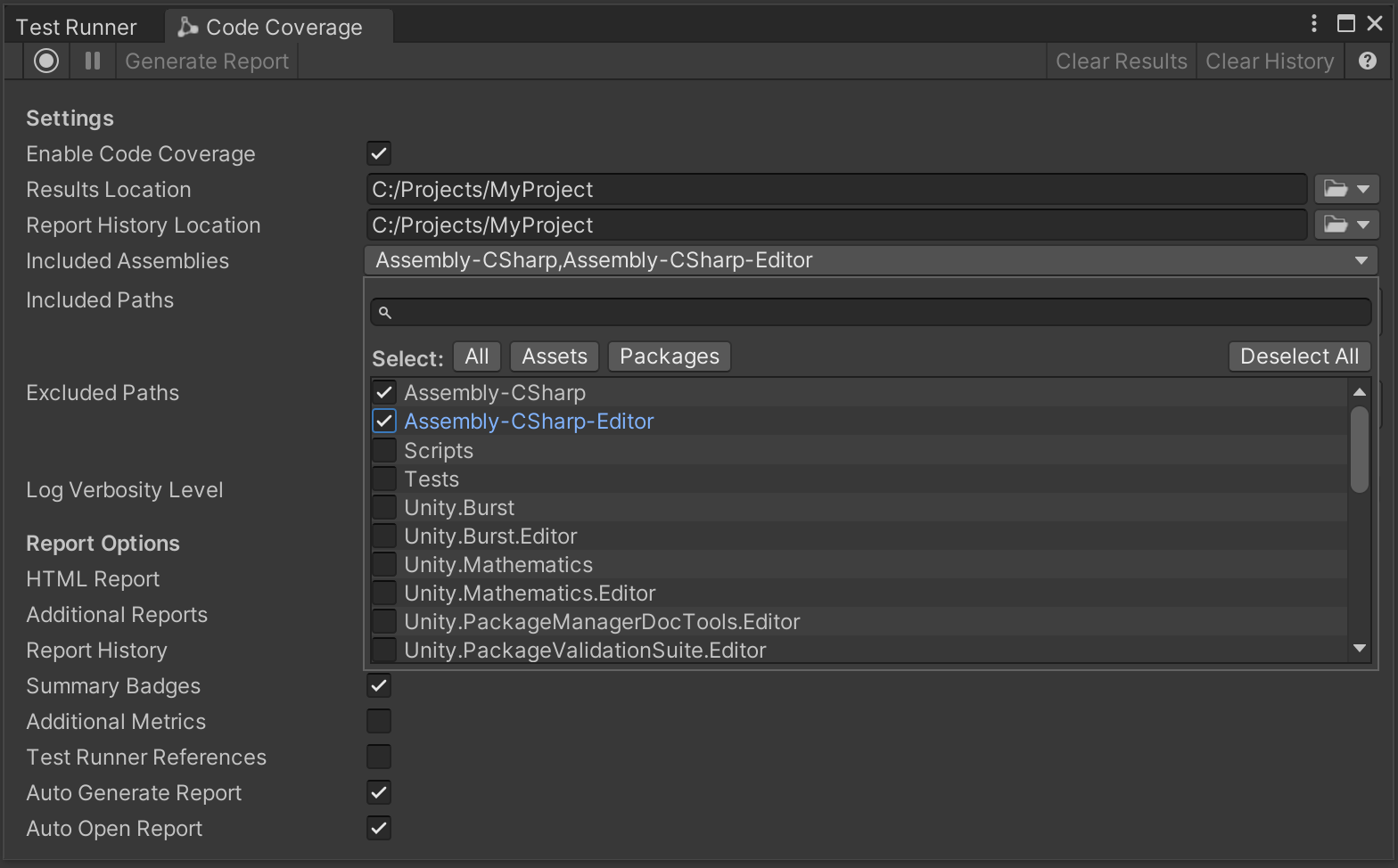Enable the Unity.Burst assembly checkbox

pyautogui.click(x=384, y=507)
